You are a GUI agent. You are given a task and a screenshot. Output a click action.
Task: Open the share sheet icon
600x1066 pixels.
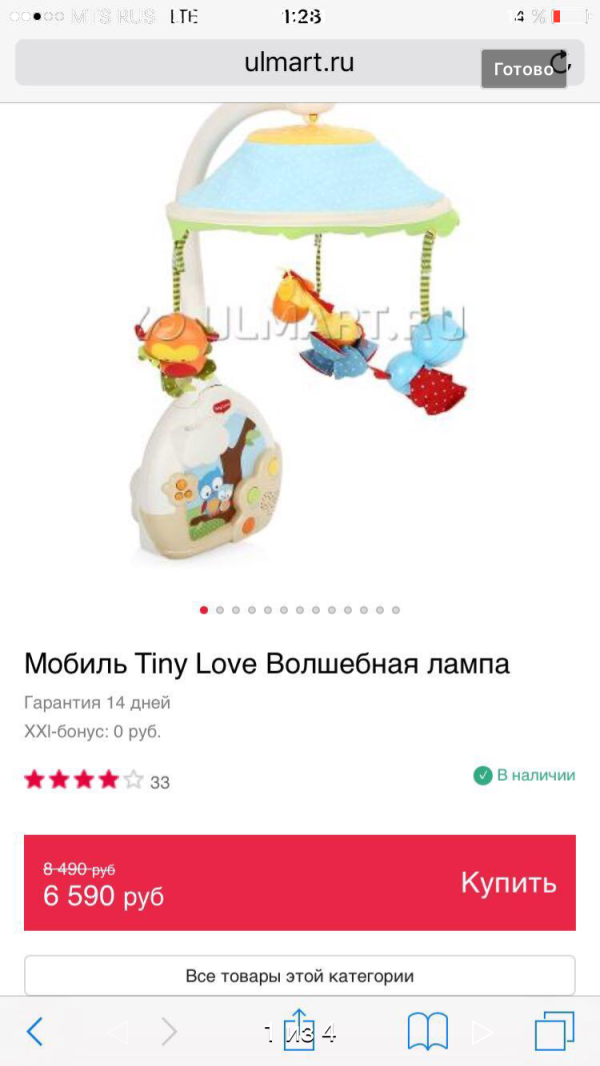point(299,1029)
